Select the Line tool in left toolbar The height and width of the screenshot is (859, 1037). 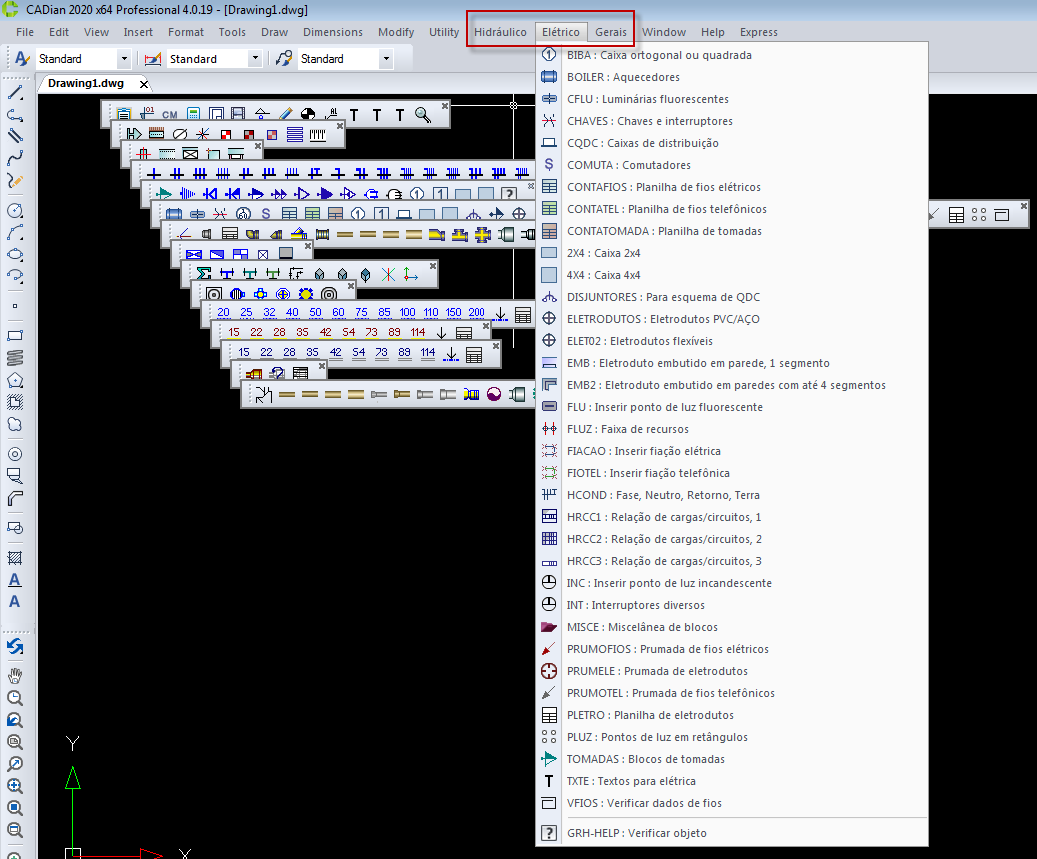click(15, 93)
